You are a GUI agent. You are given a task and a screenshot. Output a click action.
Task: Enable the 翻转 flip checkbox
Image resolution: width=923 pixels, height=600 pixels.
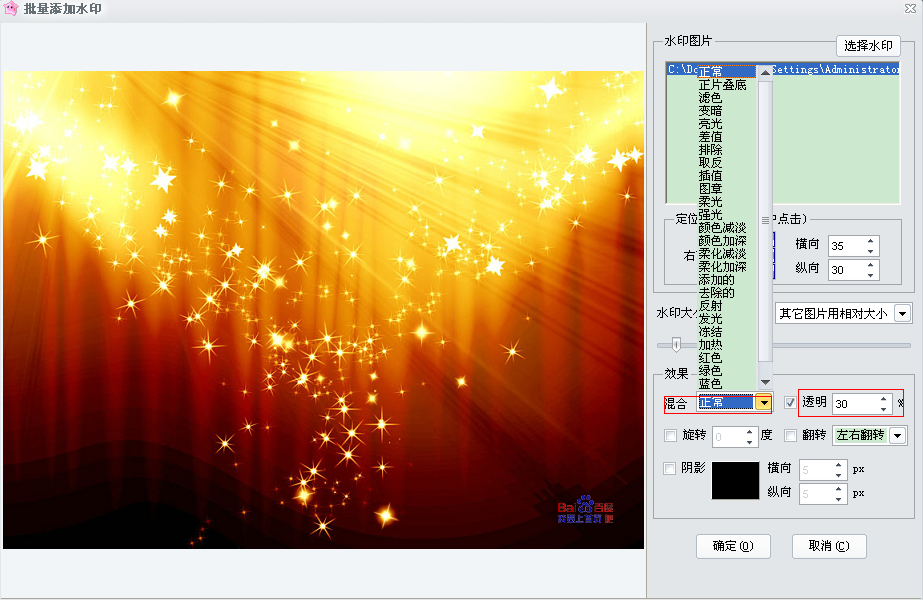click(790, 436)
